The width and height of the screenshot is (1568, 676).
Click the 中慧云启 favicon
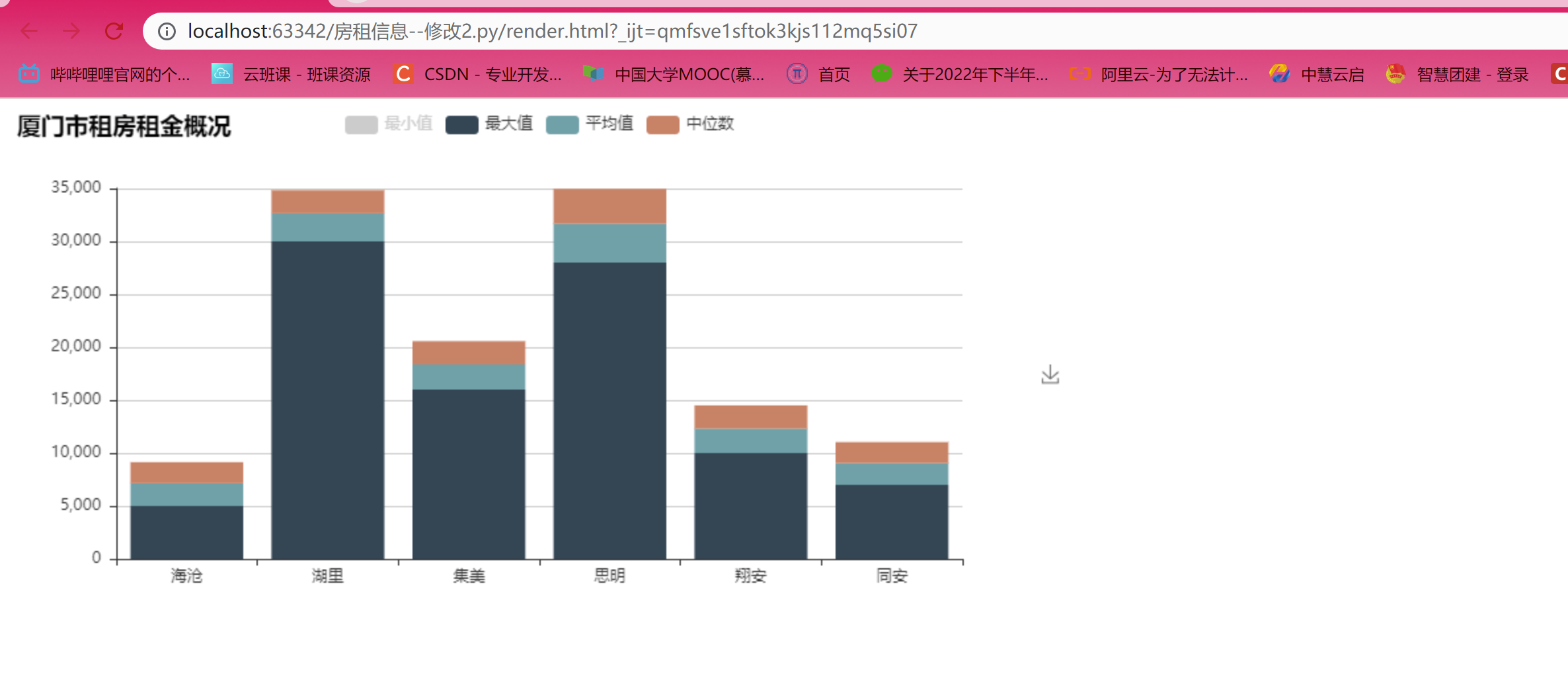pyautogui.click(x=1280, y=73)
